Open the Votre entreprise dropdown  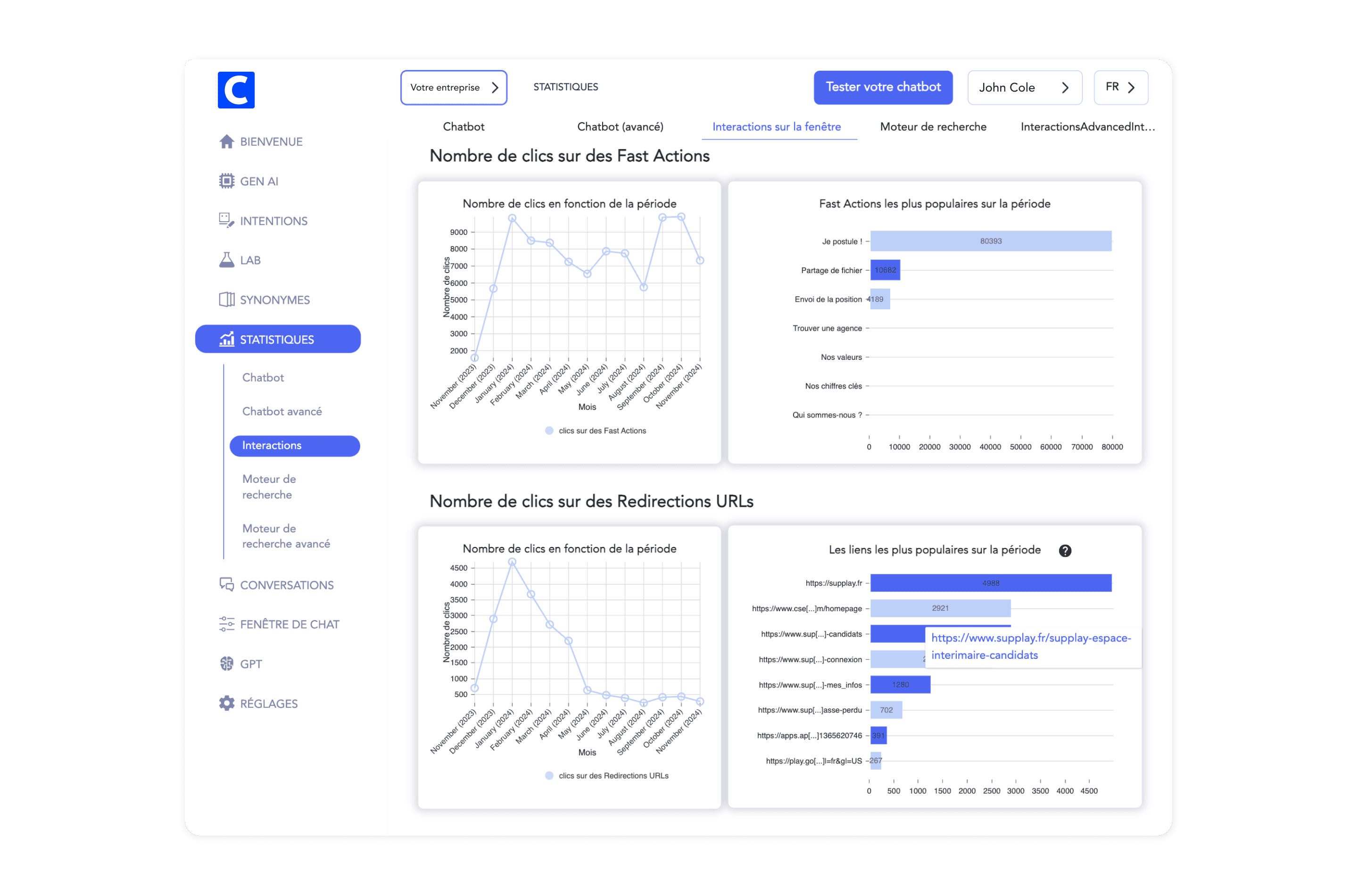pos(454,87)
